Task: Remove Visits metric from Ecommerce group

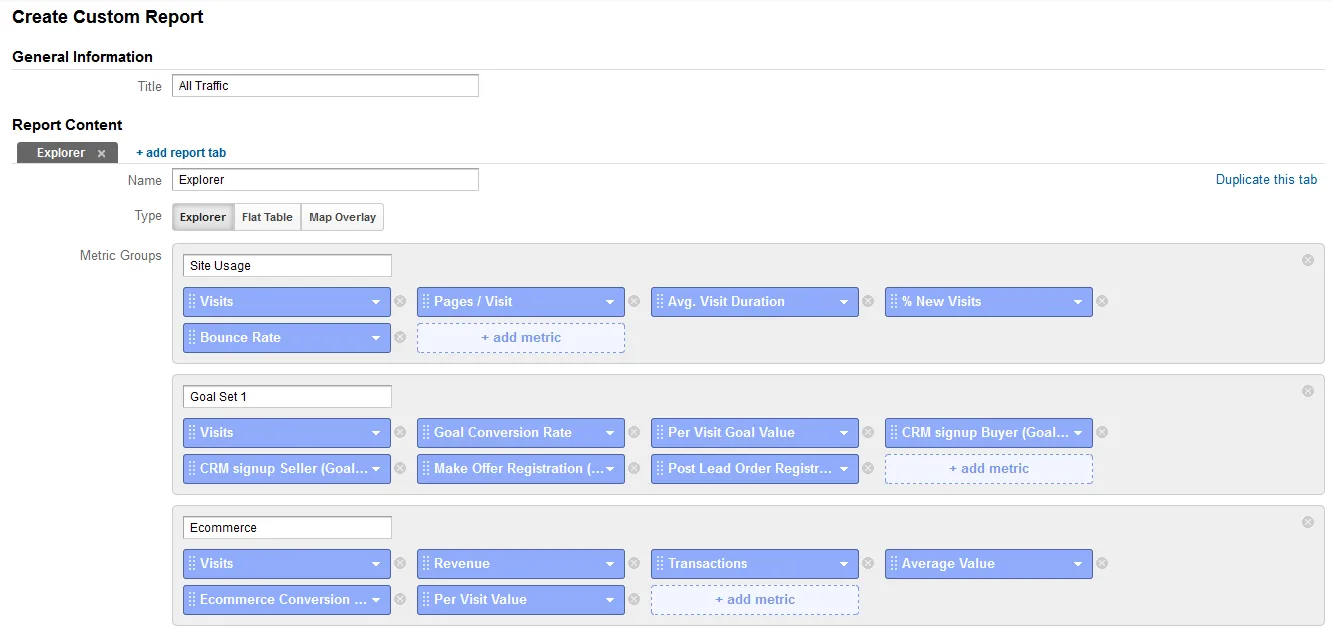Action: [x=400, y=563]
